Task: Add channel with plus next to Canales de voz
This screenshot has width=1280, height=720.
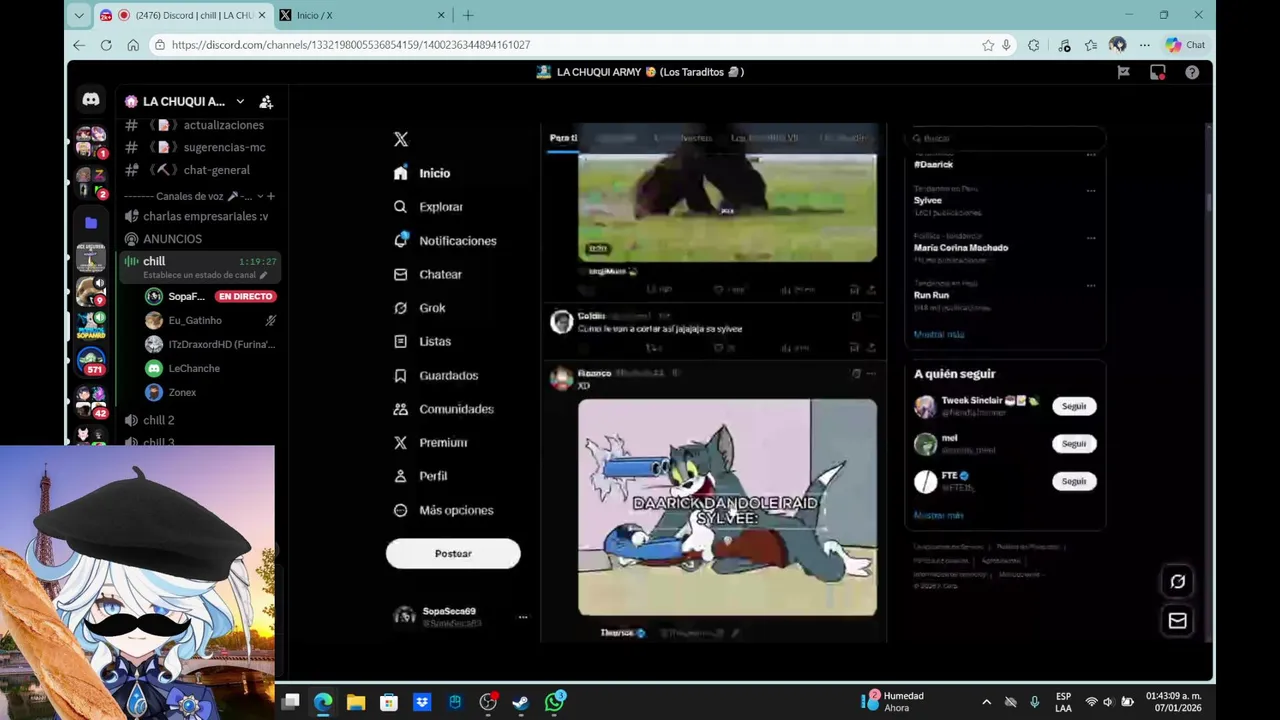Action: 271,196
